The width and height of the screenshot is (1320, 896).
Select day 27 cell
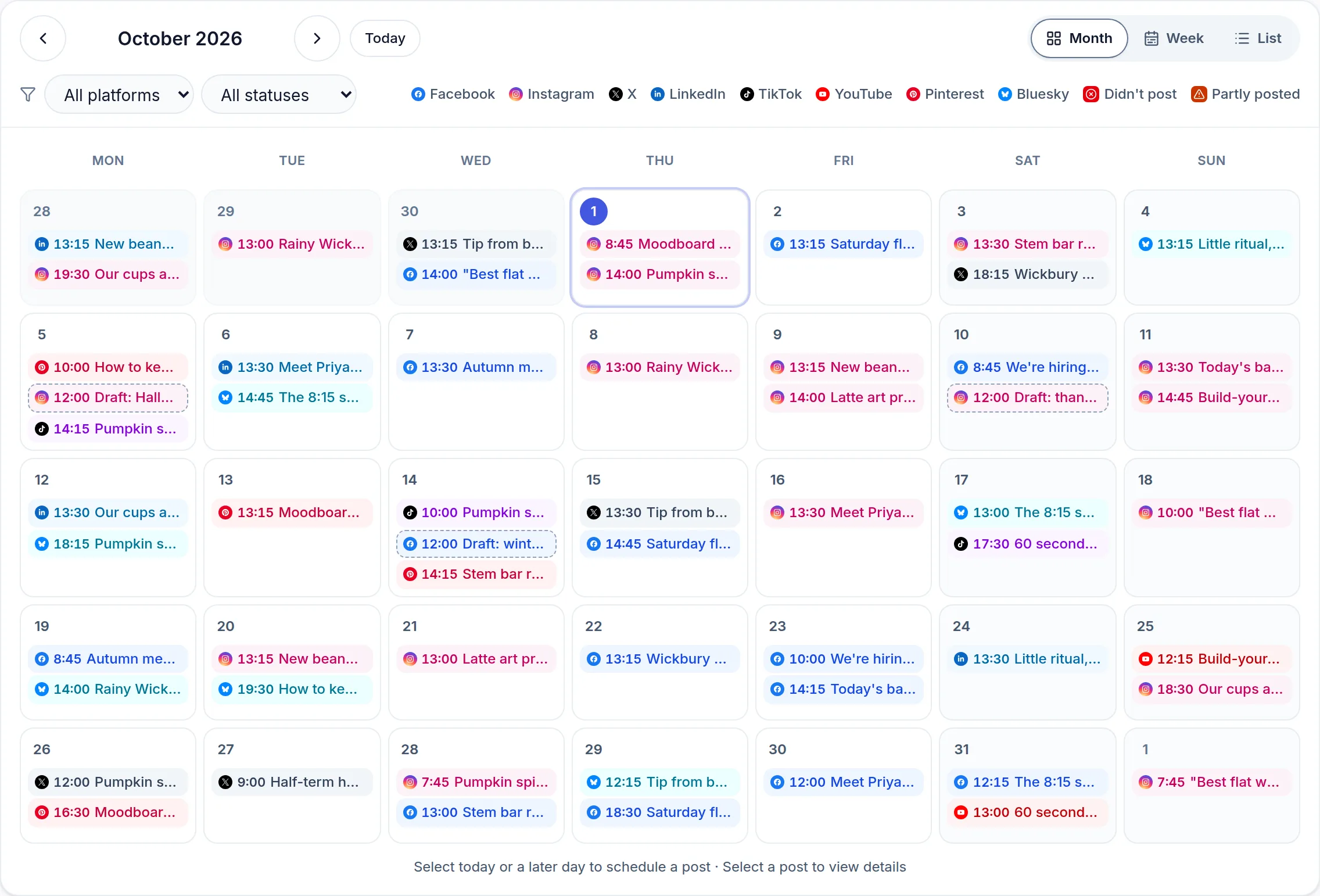tap(292, 786)
